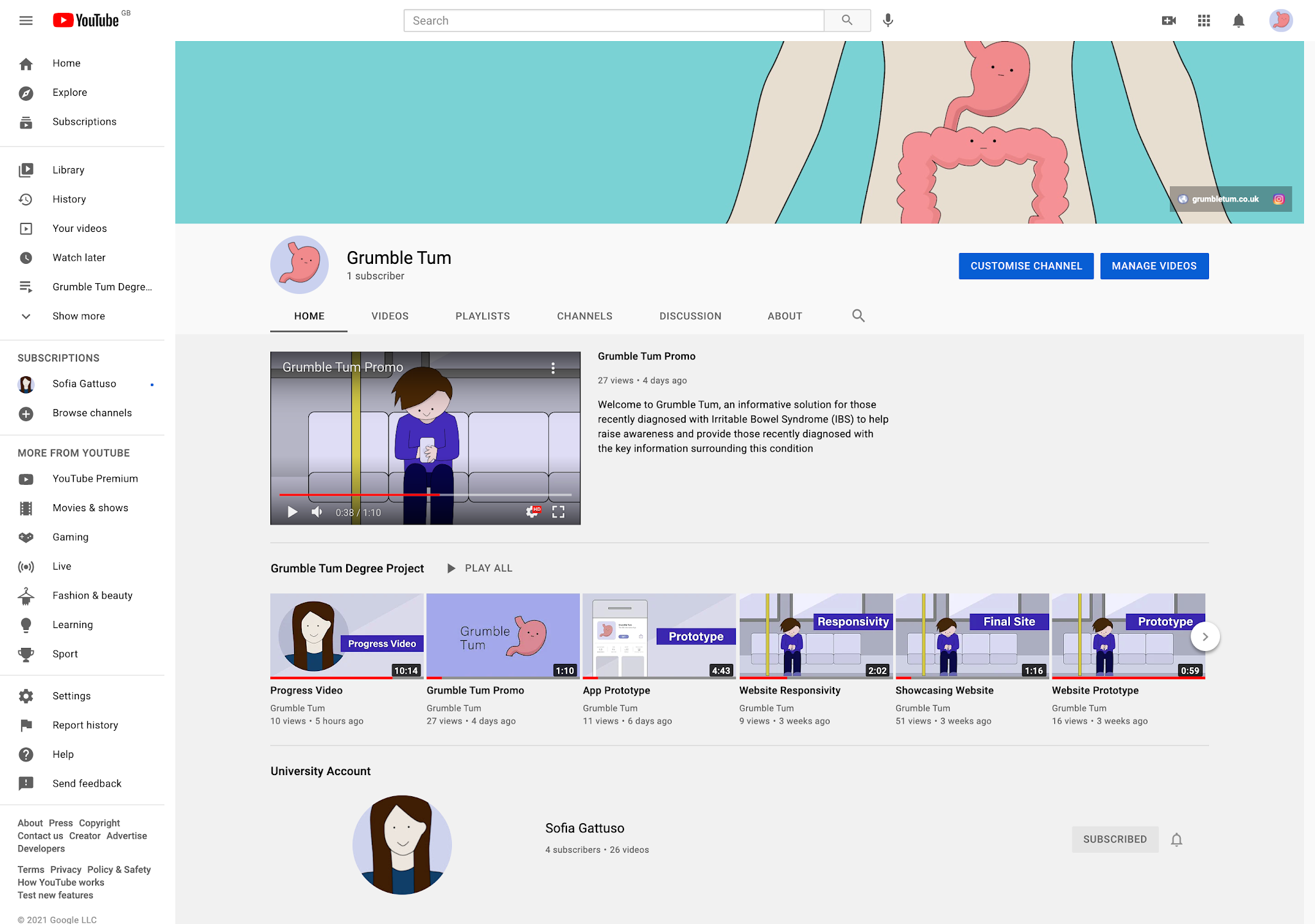Open the notifications bell in header
Viewport: 1315px width, 924px height.
tap(1239, 21)
